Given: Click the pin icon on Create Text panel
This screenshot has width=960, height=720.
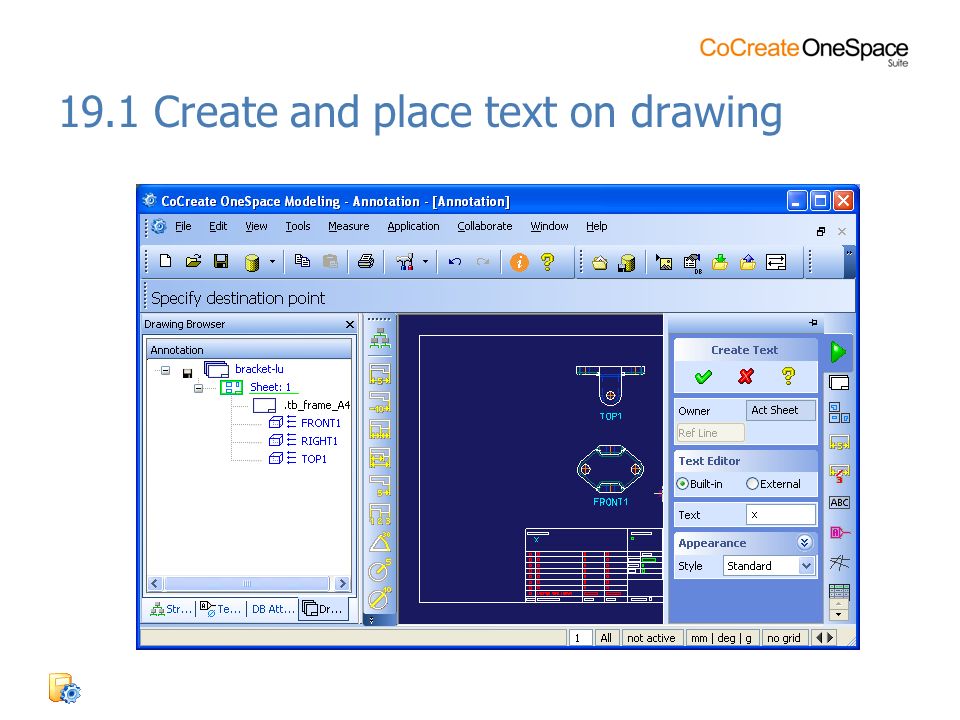Looking at the screenshot, I should [813, 322].
